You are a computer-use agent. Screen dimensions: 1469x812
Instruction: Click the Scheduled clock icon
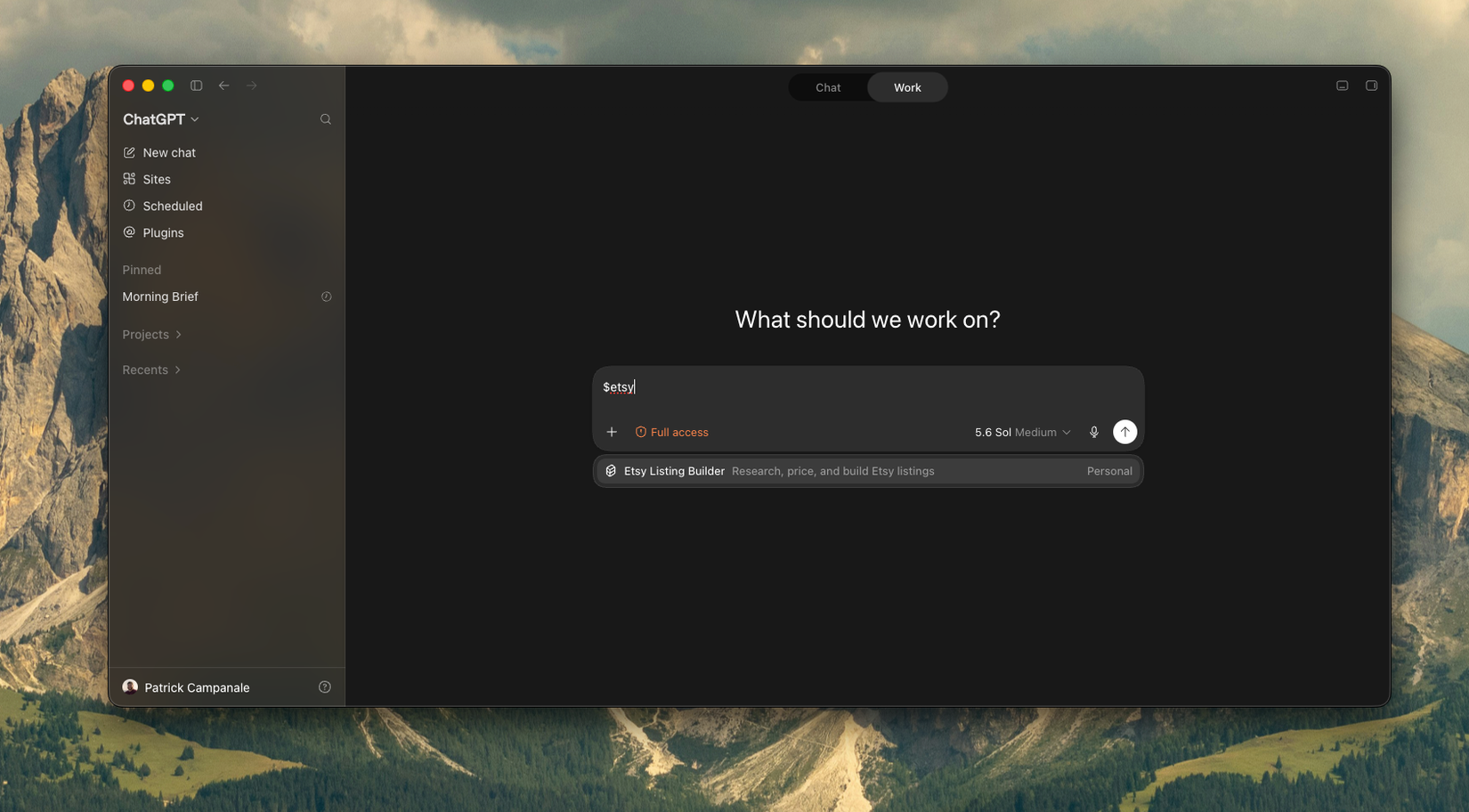pos(129,206)
